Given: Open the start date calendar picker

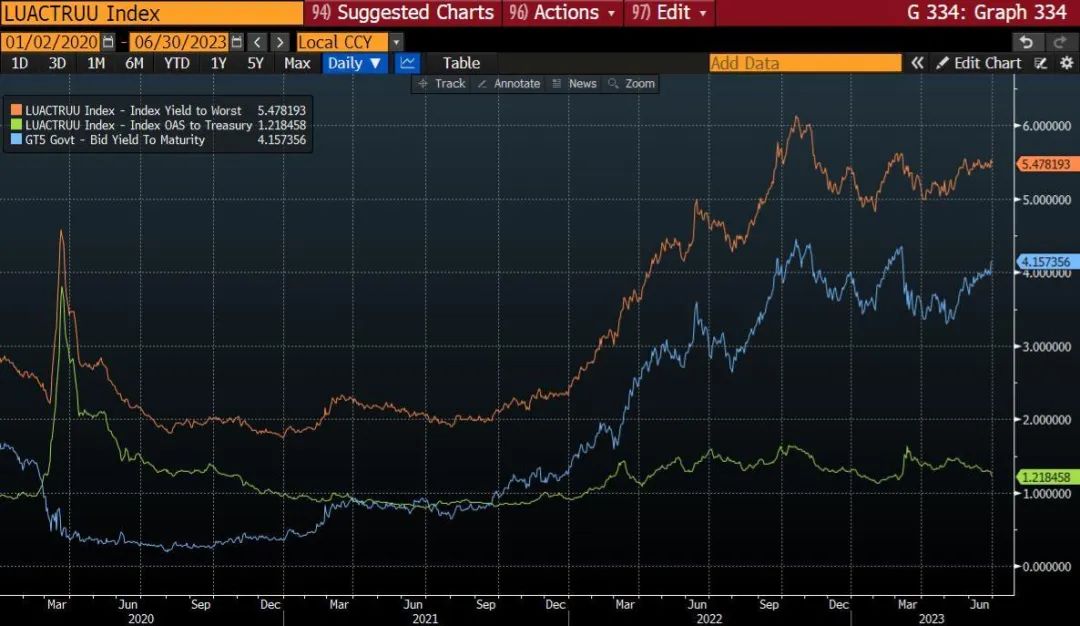Looking at the screenshot, I should (108, 42).
